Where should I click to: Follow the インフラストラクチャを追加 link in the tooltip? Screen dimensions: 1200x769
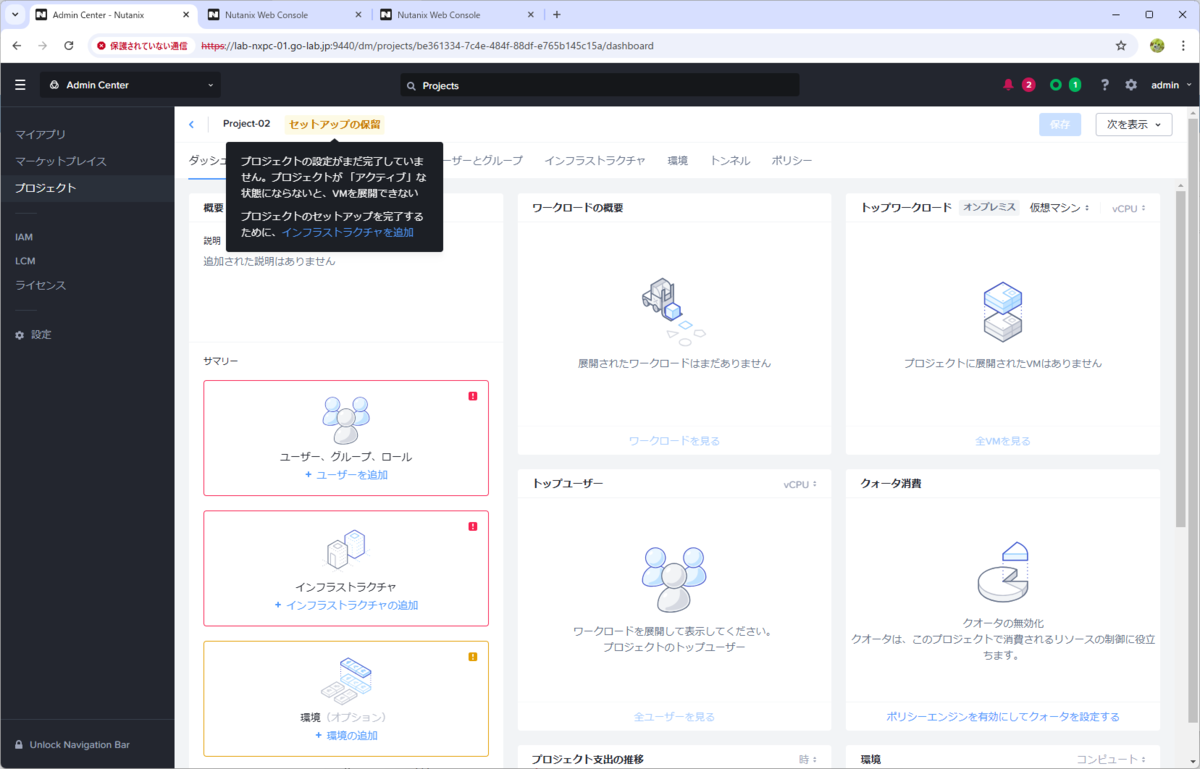tap(350, 230)
